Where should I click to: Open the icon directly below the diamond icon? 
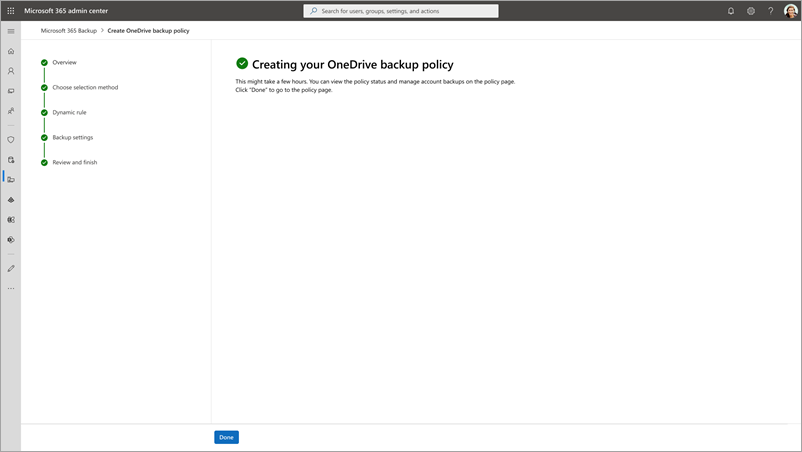tap(11, 220)
